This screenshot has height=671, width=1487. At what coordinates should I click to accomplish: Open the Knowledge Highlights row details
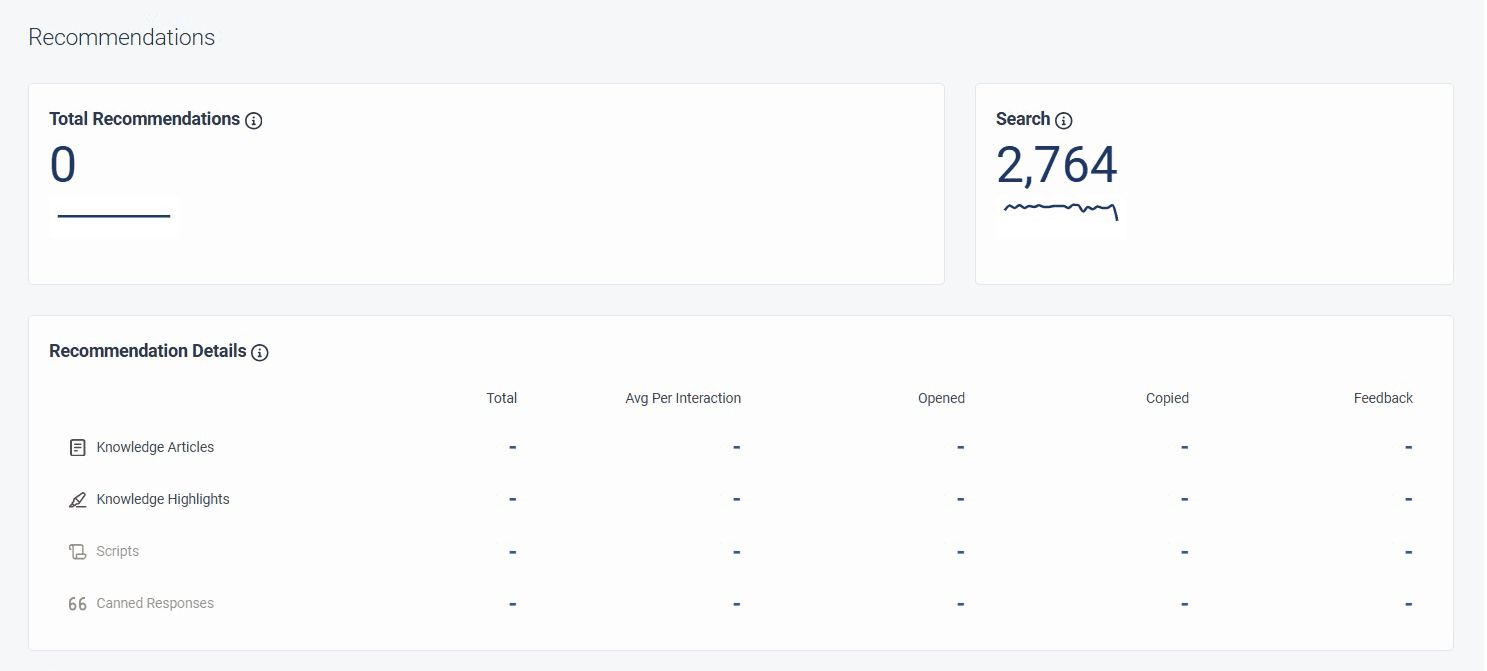[164, 499]
